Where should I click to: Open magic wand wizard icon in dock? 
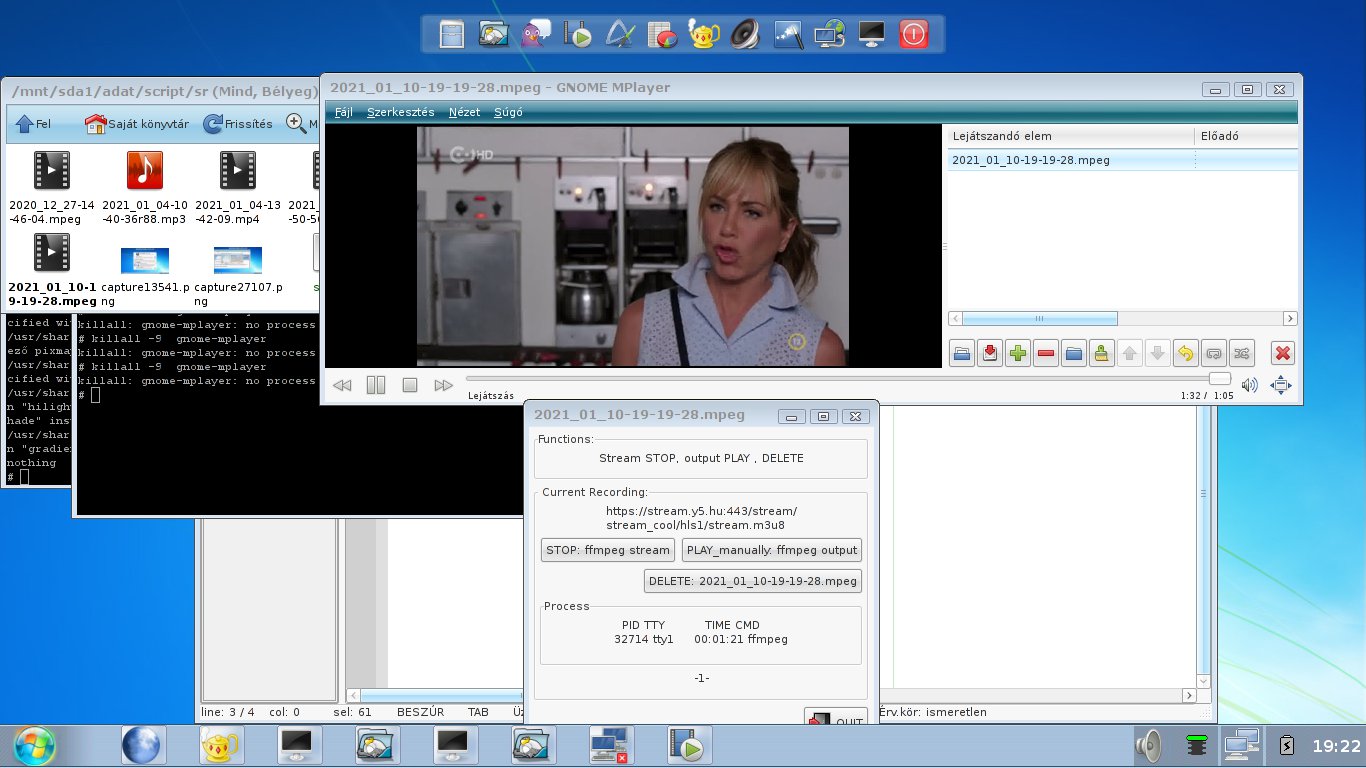tap(788, 35)
